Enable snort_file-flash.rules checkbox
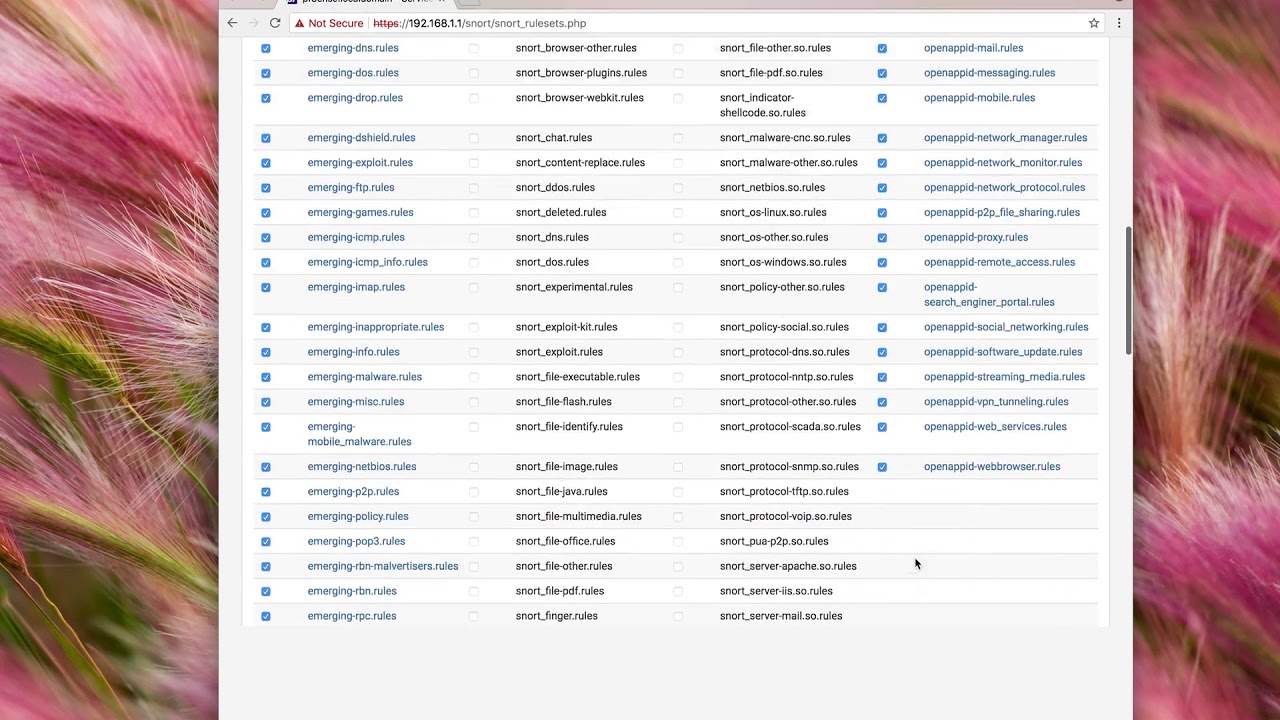The height and width of the screenshot is (720, 1280). click(x=474, y=402)
